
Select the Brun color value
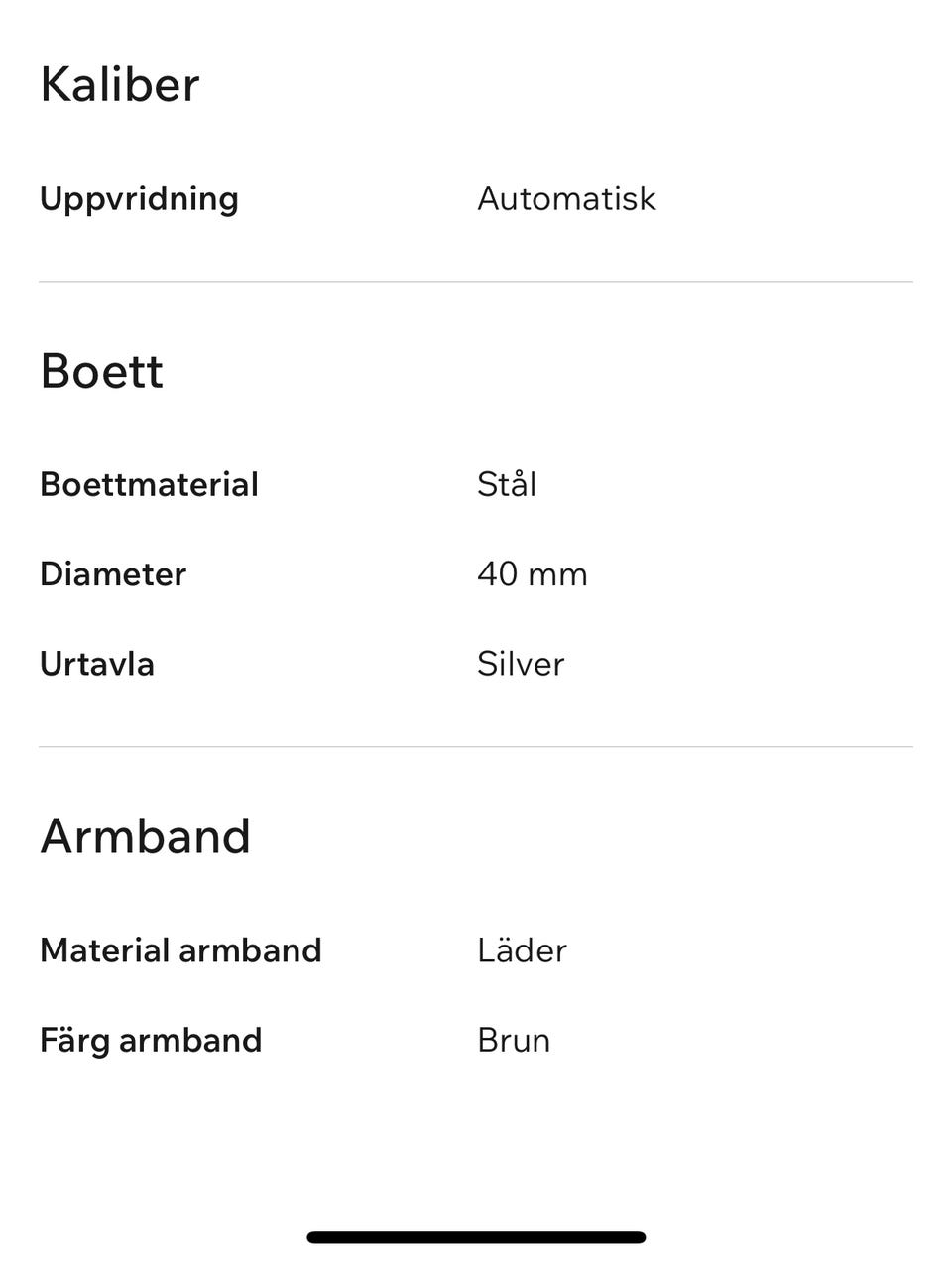(514, 1040)
